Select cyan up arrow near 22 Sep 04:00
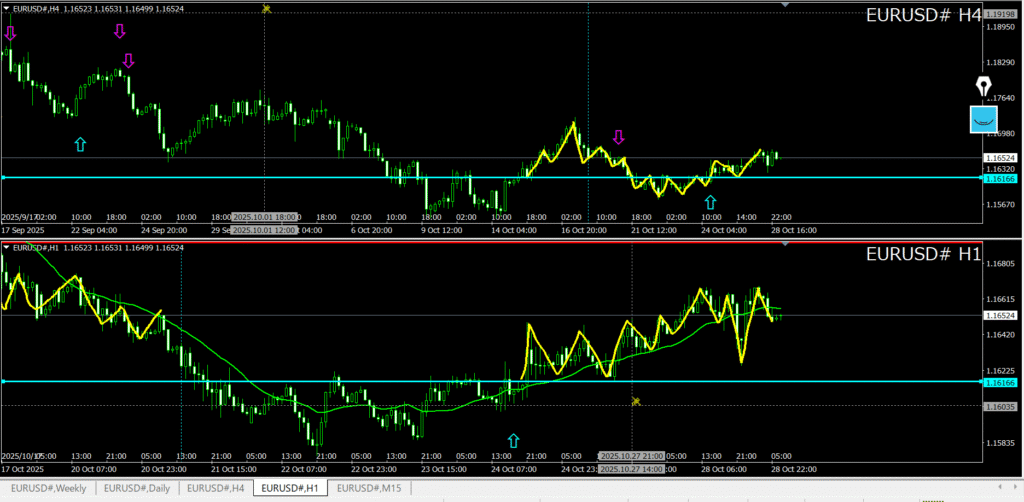This screenshot has width=1024, height=502. (80, 145)
